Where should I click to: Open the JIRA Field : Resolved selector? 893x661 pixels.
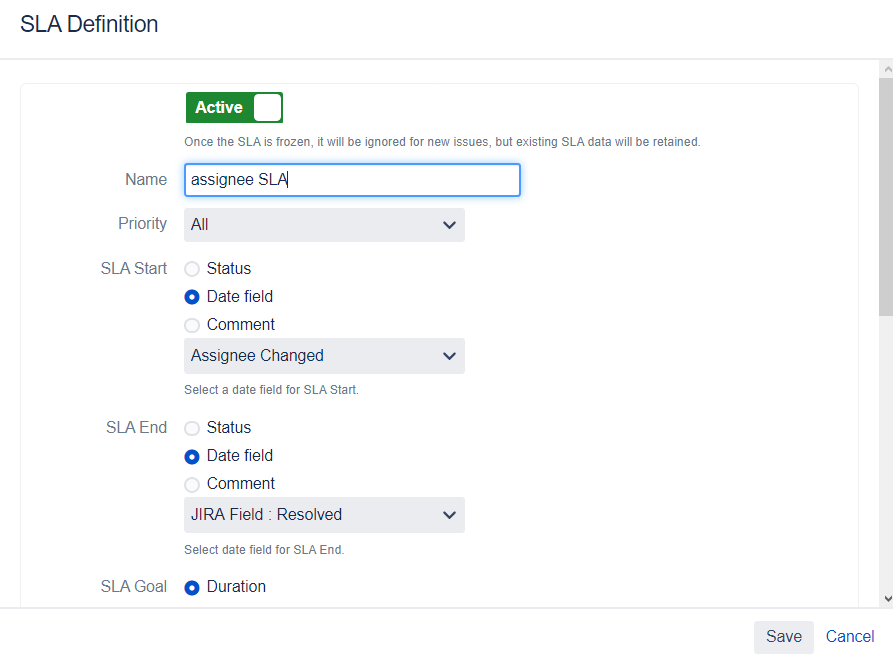click(324, 515)
